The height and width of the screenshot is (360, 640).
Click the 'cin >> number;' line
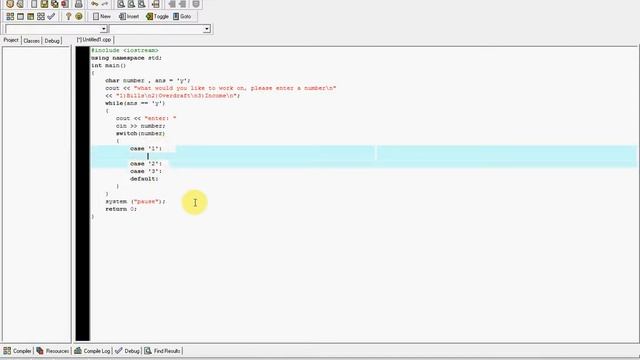point(140,126)
